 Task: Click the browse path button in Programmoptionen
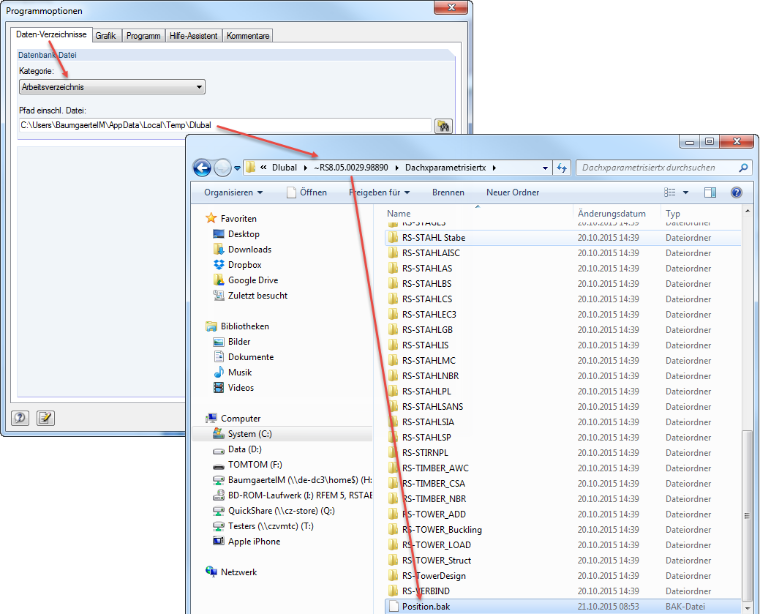pos(443,126)
